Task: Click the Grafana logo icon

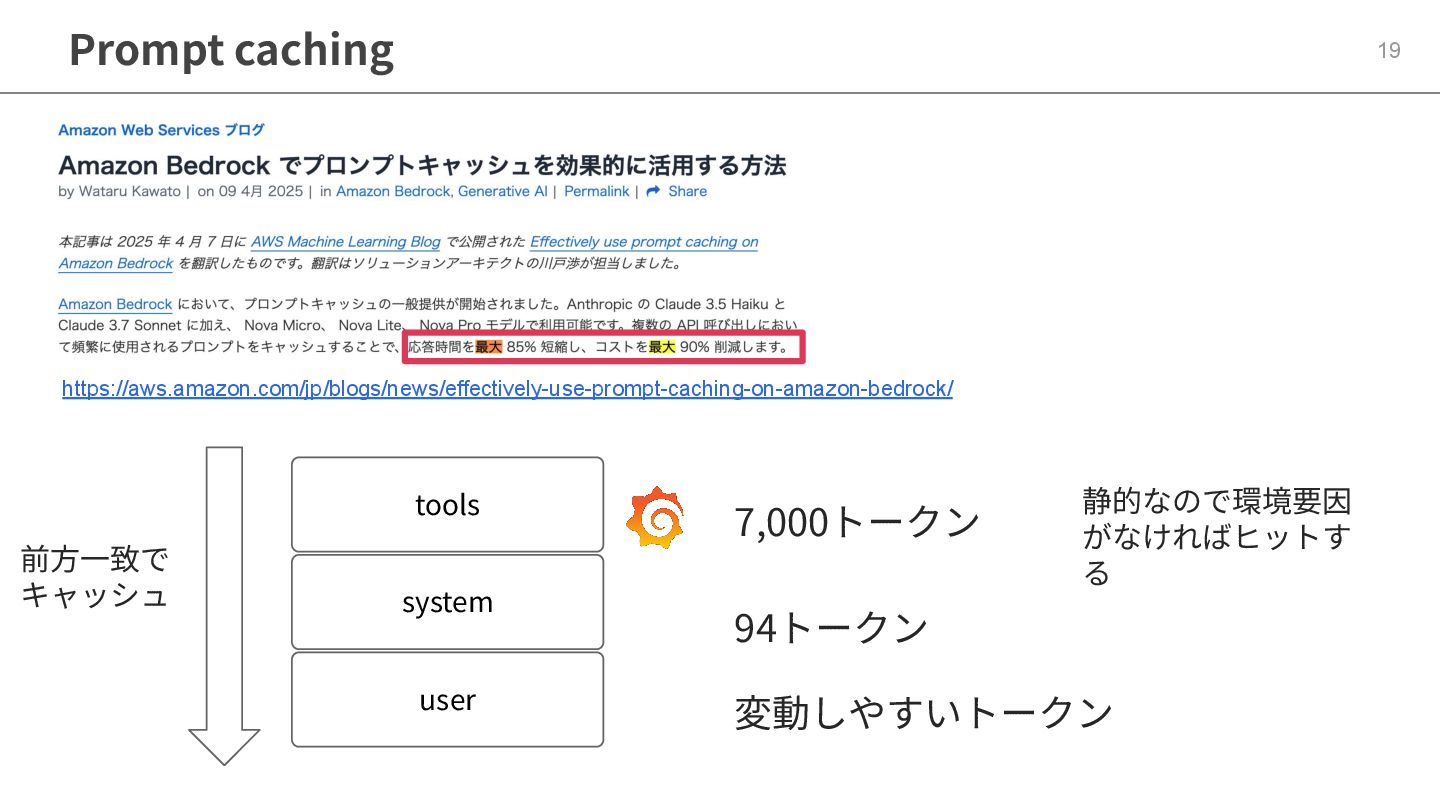Action: point(655,518)
